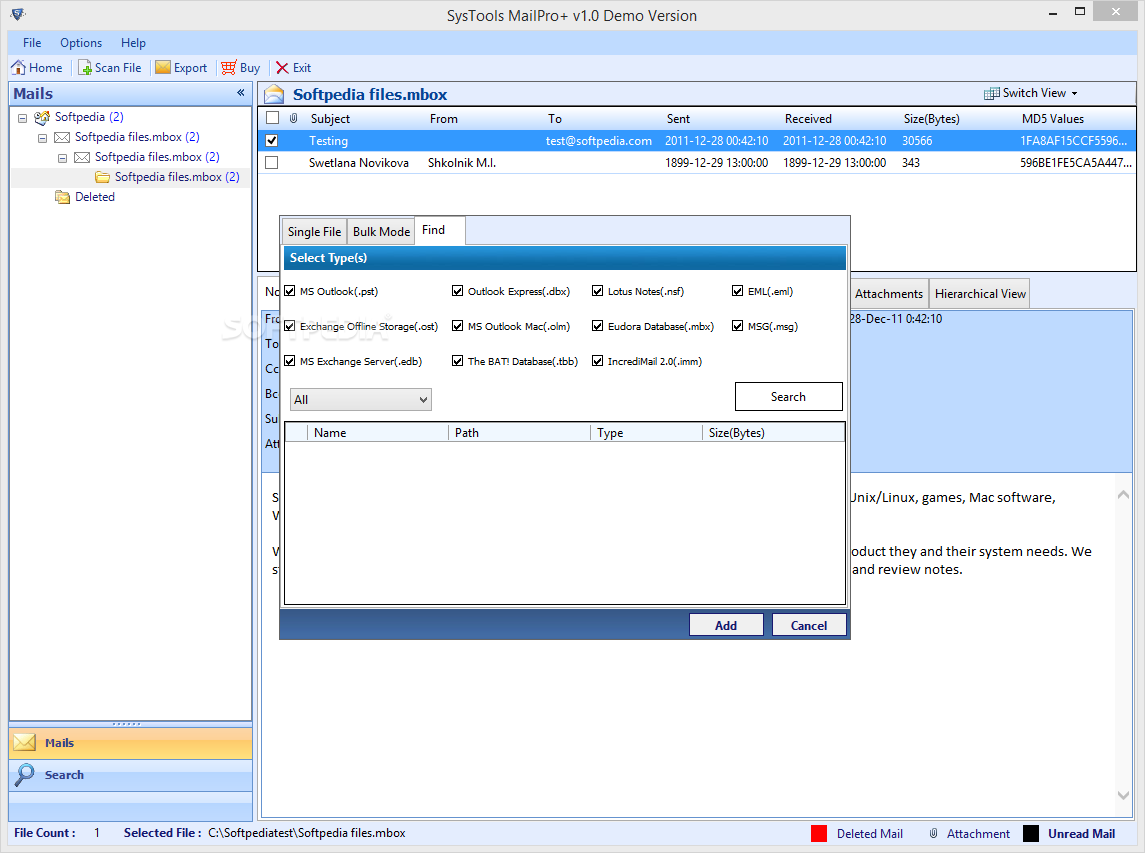Image resolution: width=1145 pixels, height=853 pixels.
Task: Click the Add button
Action: (x=726, y=625)
